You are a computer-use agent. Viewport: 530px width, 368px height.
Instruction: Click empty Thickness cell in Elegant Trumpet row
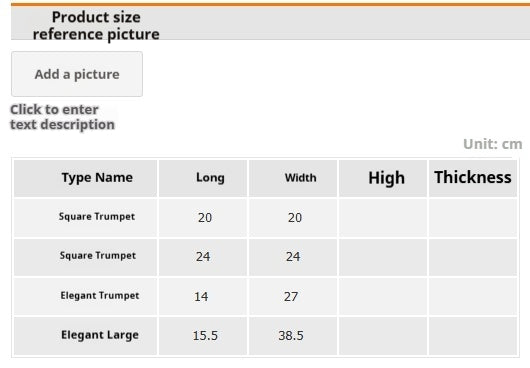point(473,296)
